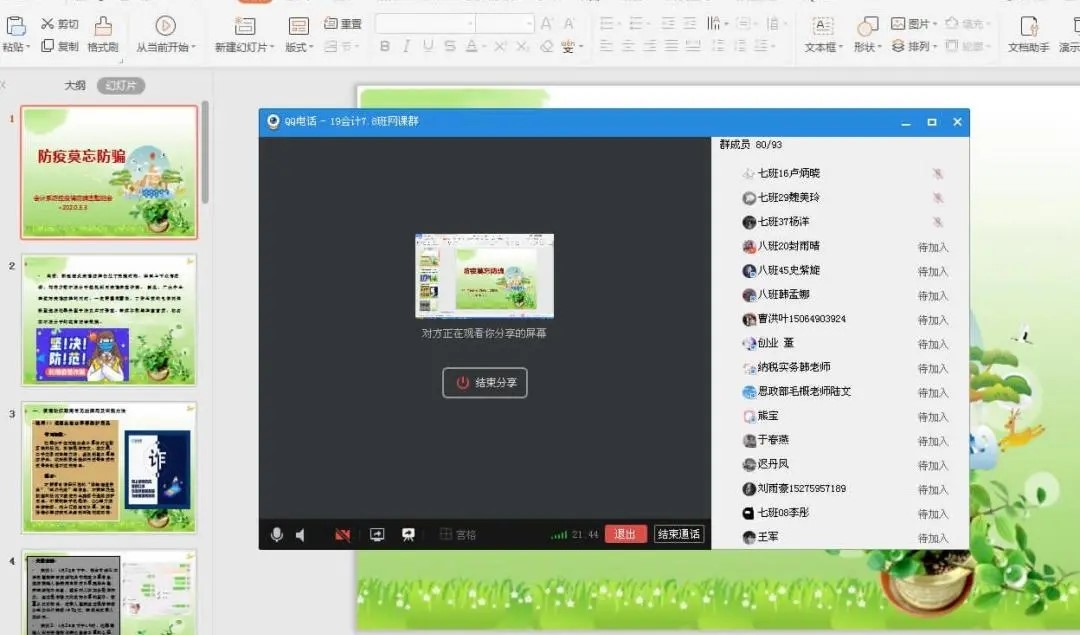Click the 剪切 scissors icon

[48, 24]
